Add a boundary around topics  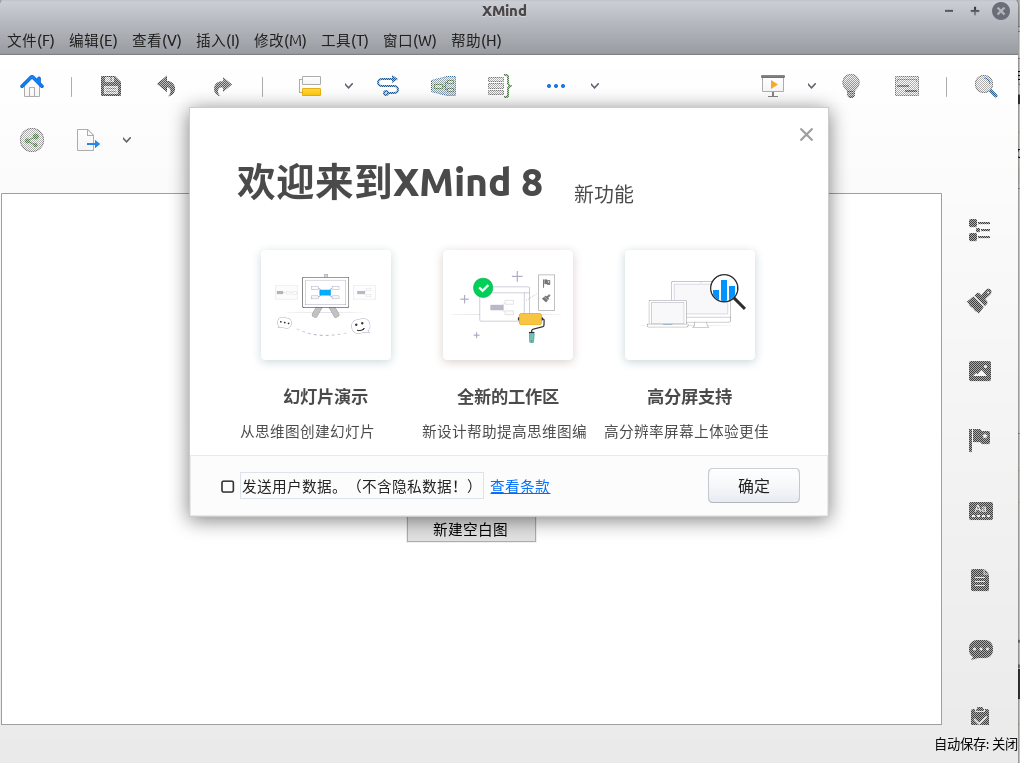point(444,86)
